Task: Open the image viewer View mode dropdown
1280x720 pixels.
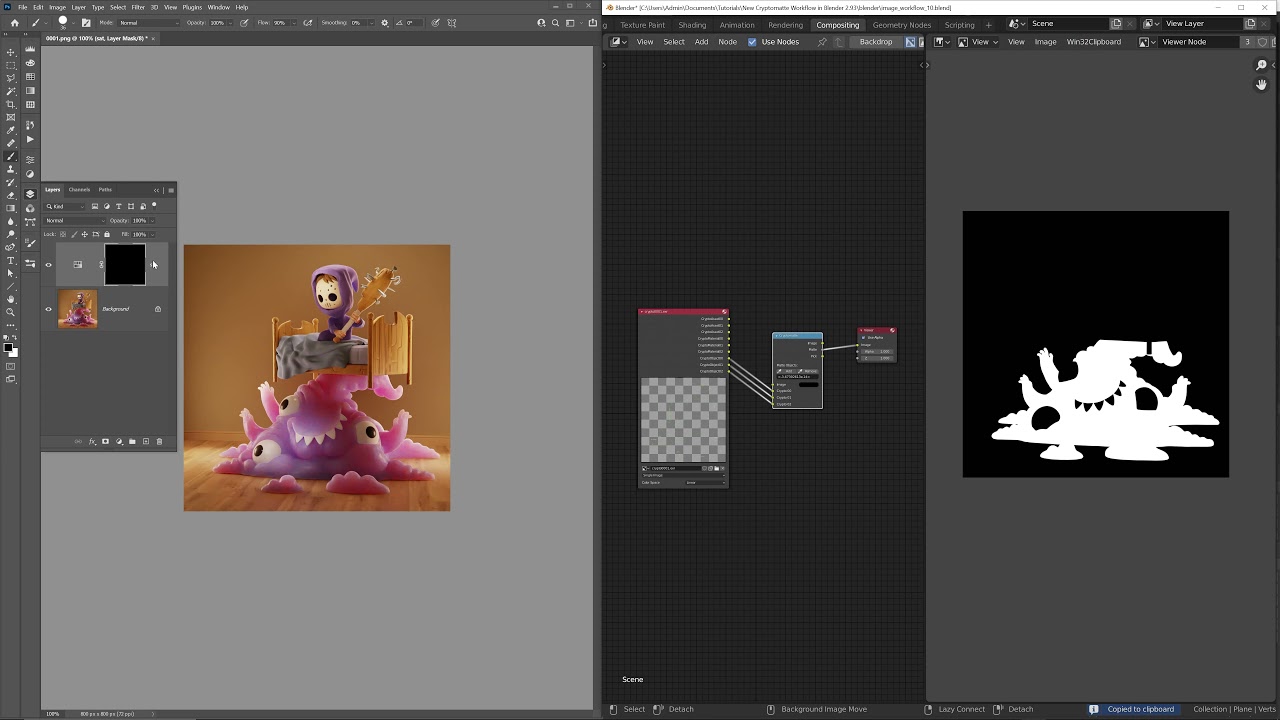Action: click(x=978, y=42)
